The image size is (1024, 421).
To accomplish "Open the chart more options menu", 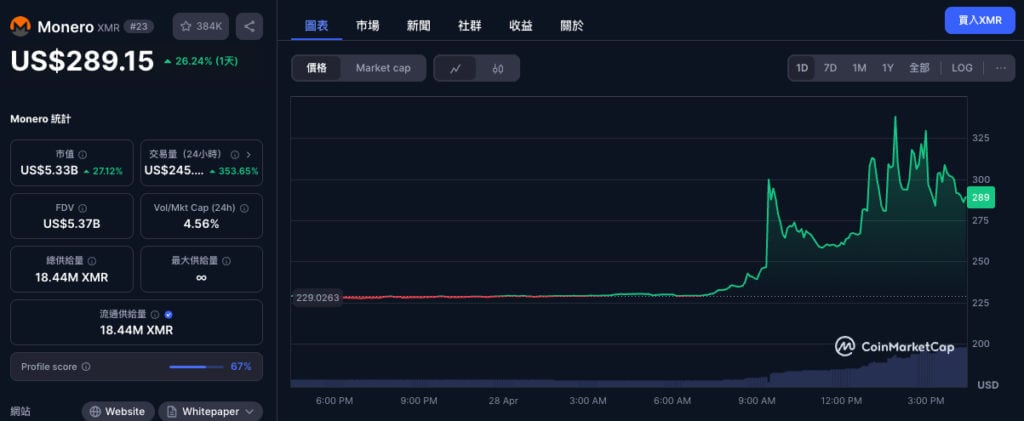I will [x=998, y=68].
